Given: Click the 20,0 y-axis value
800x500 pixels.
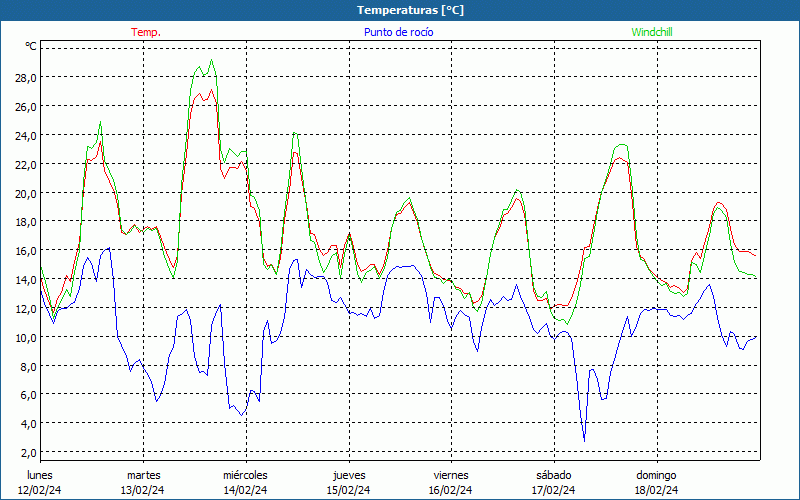Looking at the screenshot, I should 26,193.
